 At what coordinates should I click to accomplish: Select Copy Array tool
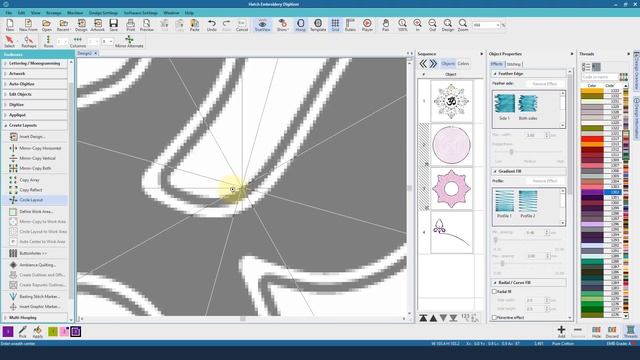24,180
